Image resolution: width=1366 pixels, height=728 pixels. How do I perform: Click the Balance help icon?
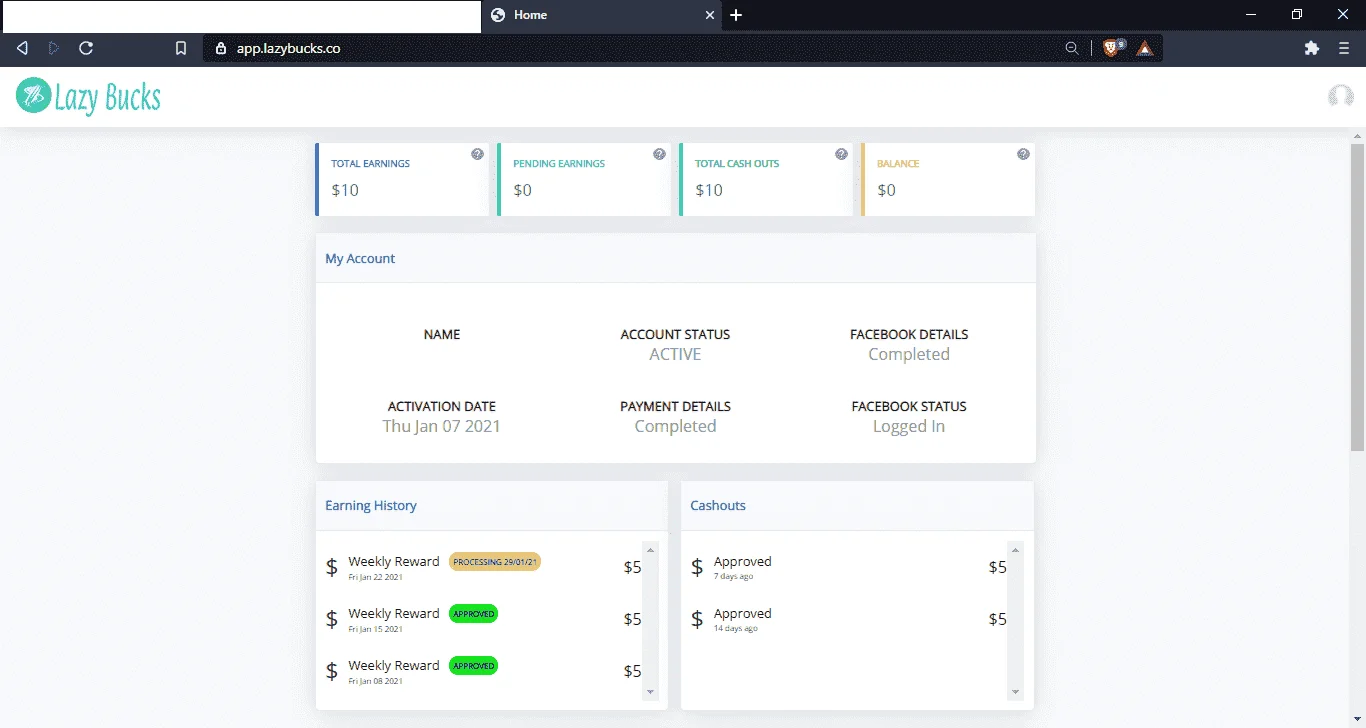coord(1023,154)
